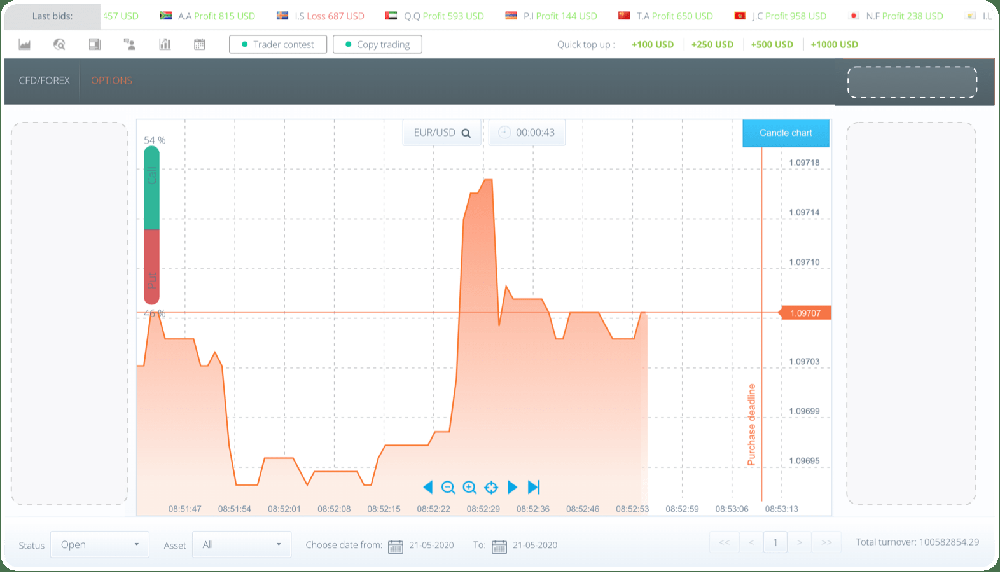Jump to latest price with skip-end arrow
Screen dimensions: 1000x572
click(x=534, y=487)
